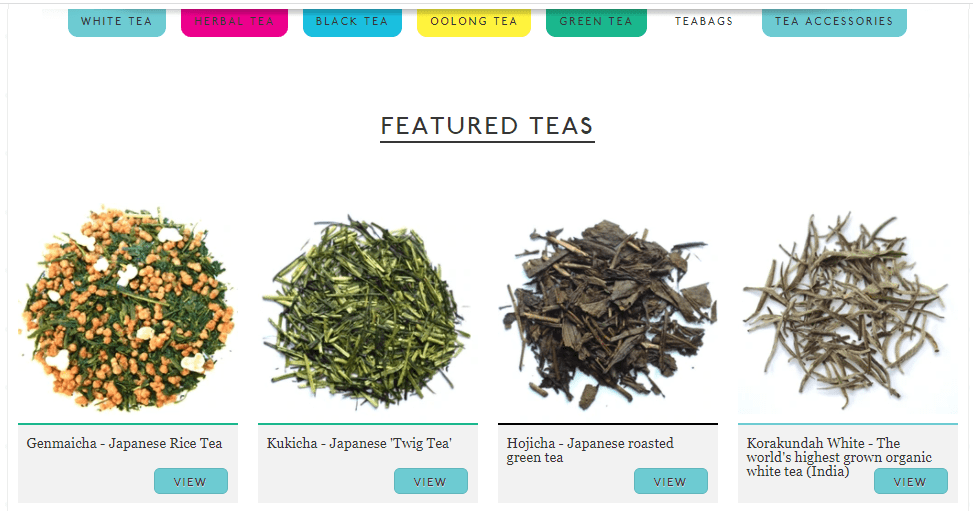View the Genmaicha Japanese Rice Tea product
973x511 pixels.
coord(191,481)
